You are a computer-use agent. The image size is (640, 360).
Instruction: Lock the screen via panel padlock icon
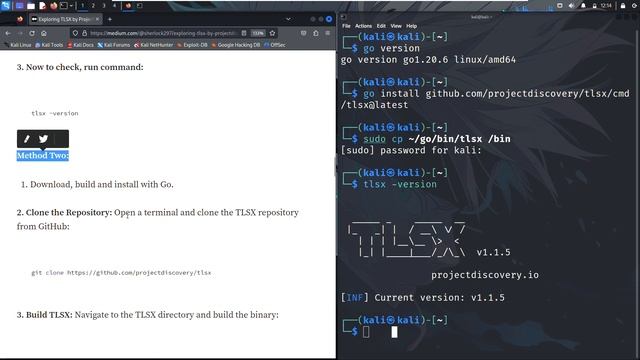click(623, 6)
